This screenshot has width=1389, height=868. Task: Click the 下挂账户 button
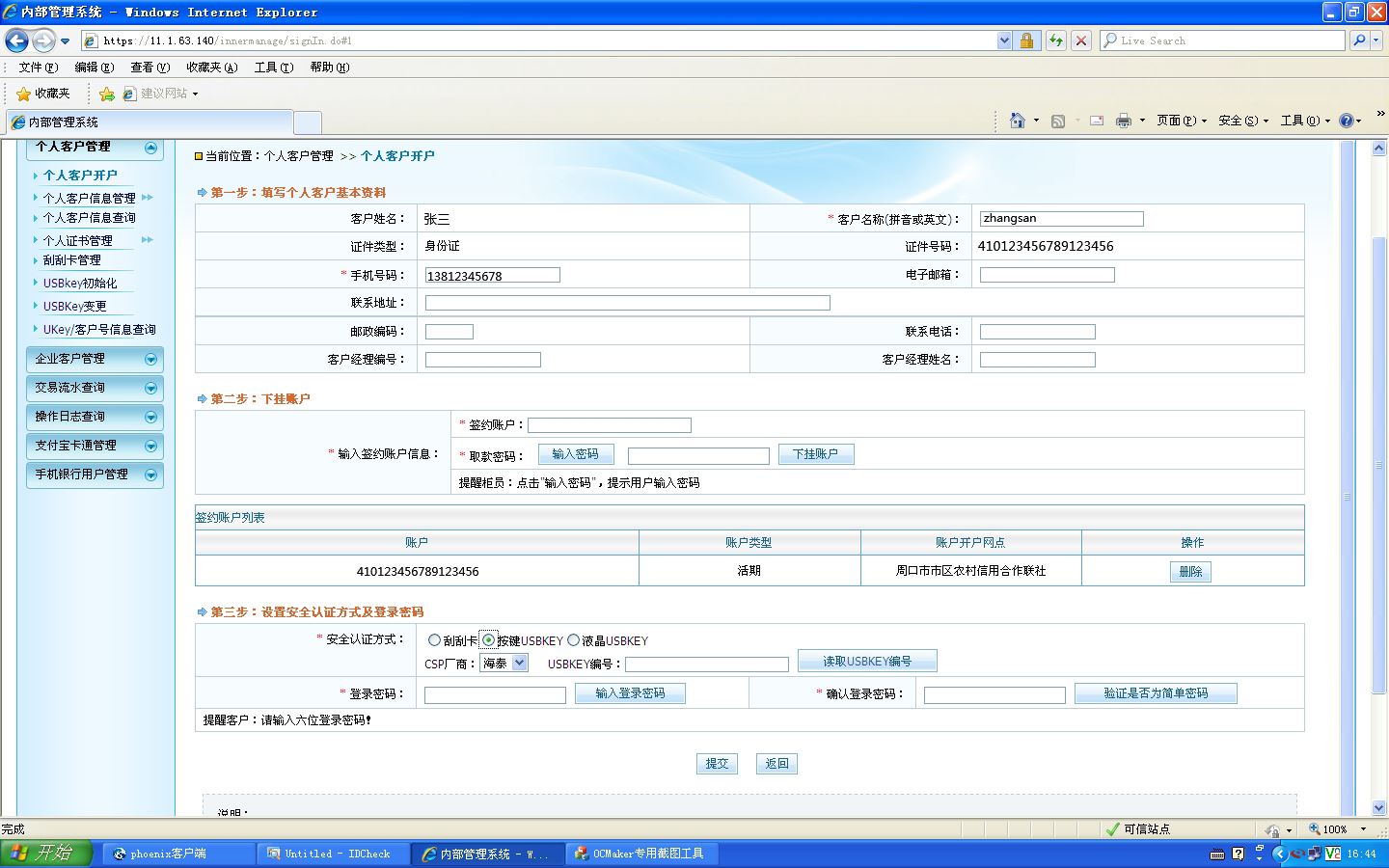(x=816, y=454)
